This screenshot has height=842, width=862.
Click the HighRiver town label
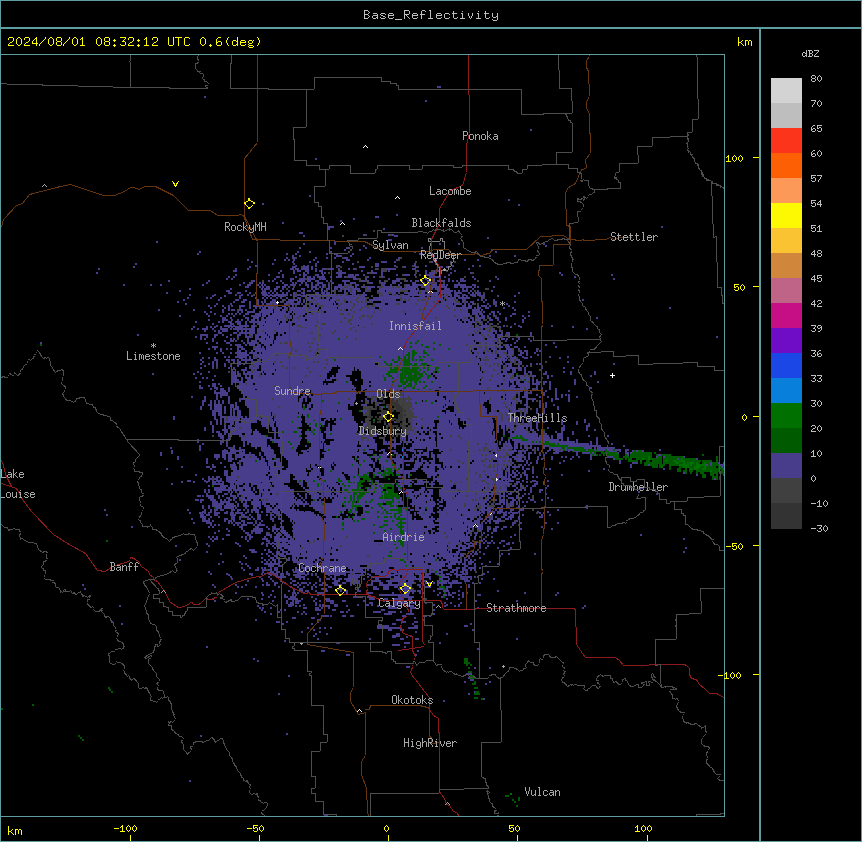(x=430, y=743)
